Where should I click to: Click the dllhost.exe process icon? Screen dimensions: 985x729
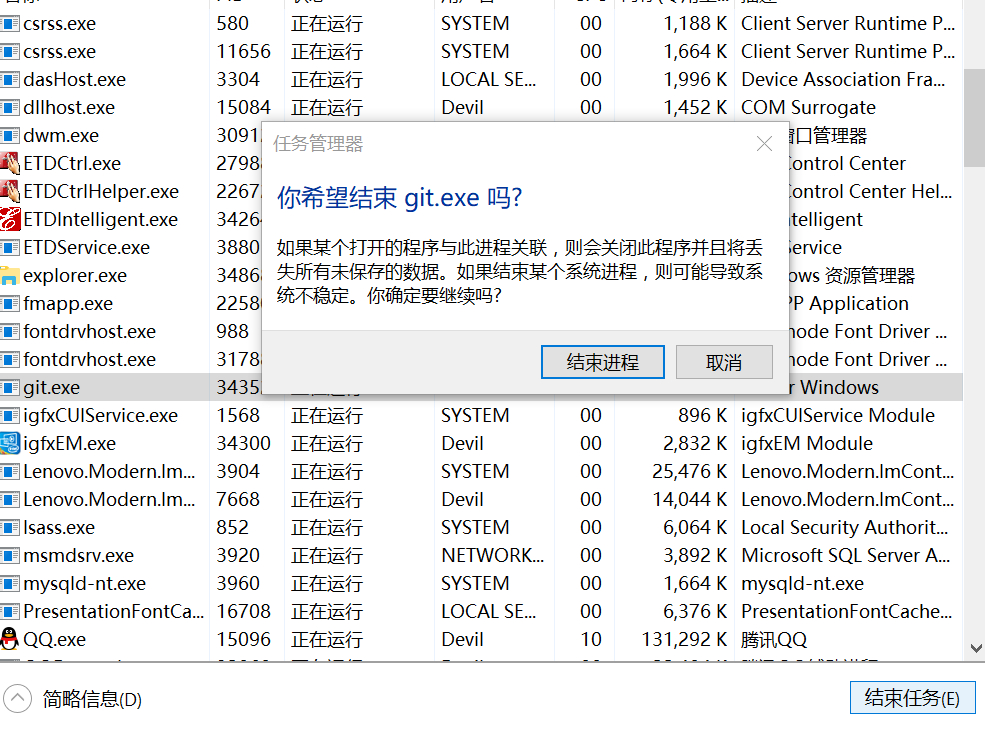(x=10, y=107)
